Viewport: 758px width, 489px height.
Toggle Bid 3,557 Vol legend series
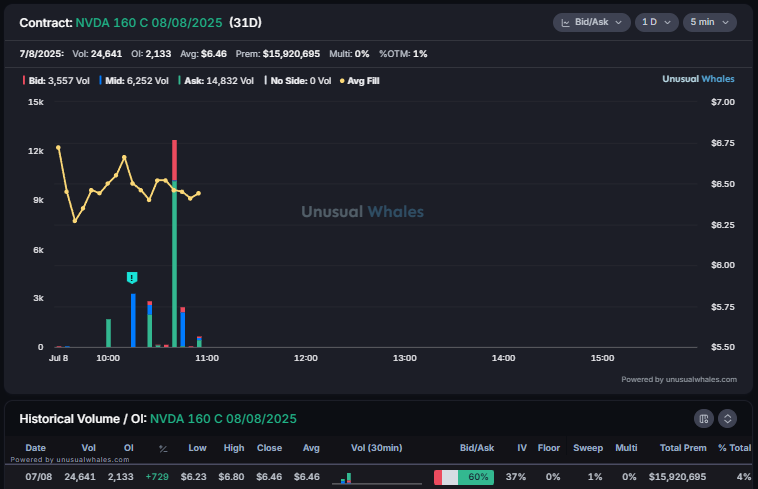pos(56,81)
